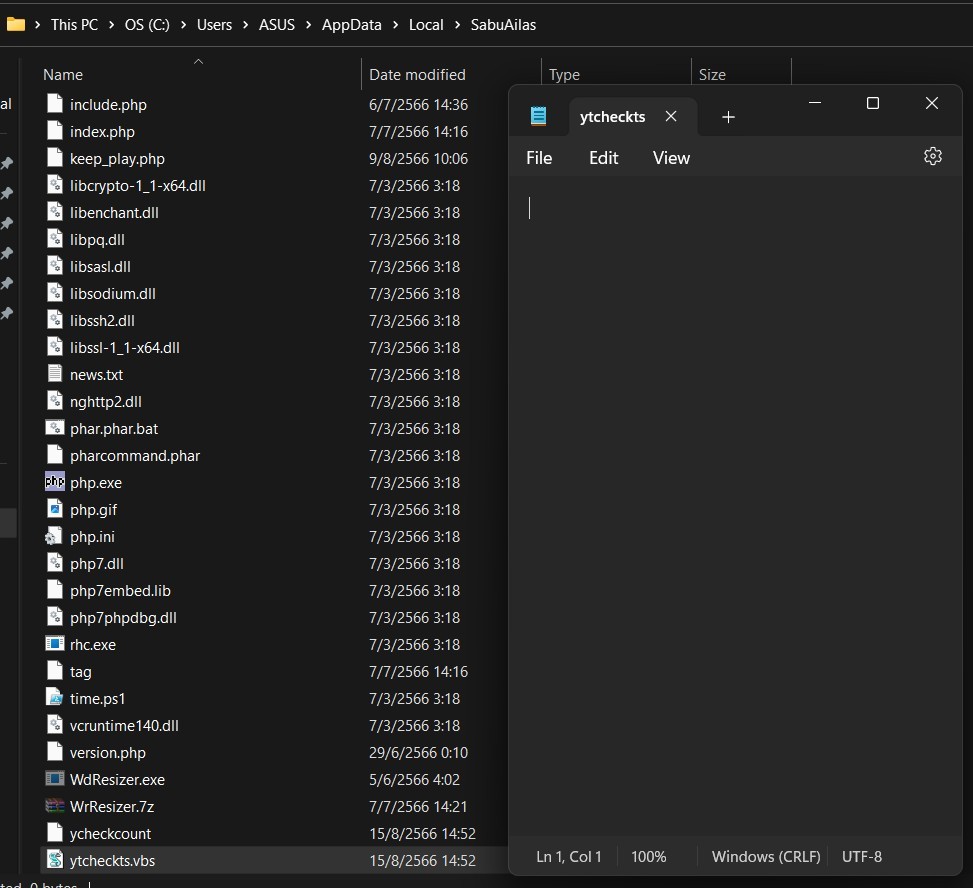Image resolution: width=973 pixels, height=888 pixels.
Task: Open the Notepad Edit menu
Action: coord(603,158)
